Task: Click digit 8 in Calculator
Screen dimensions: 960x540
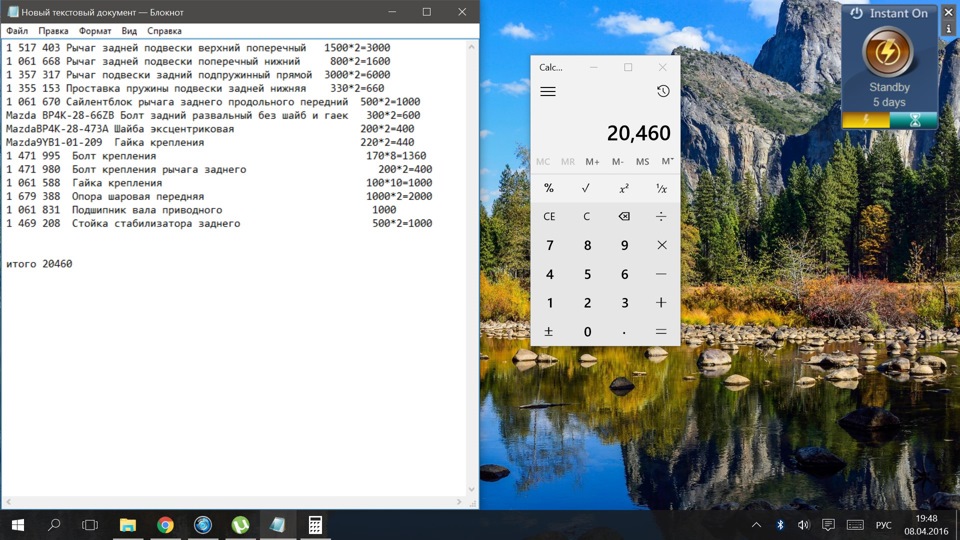Action: click(587, 245)
